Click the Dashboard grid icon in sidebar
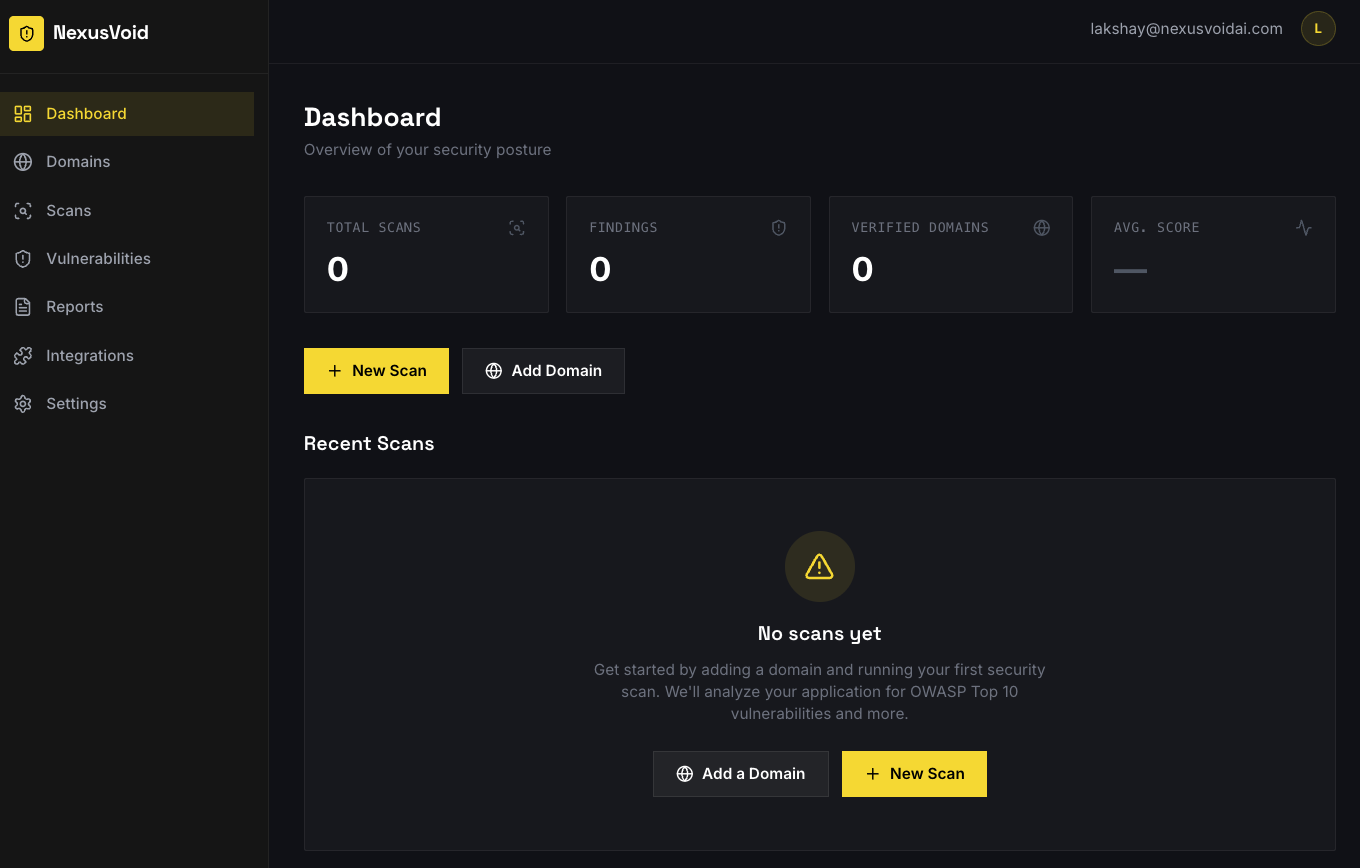This screenshot has width=1360, height=868. point(23,114)
